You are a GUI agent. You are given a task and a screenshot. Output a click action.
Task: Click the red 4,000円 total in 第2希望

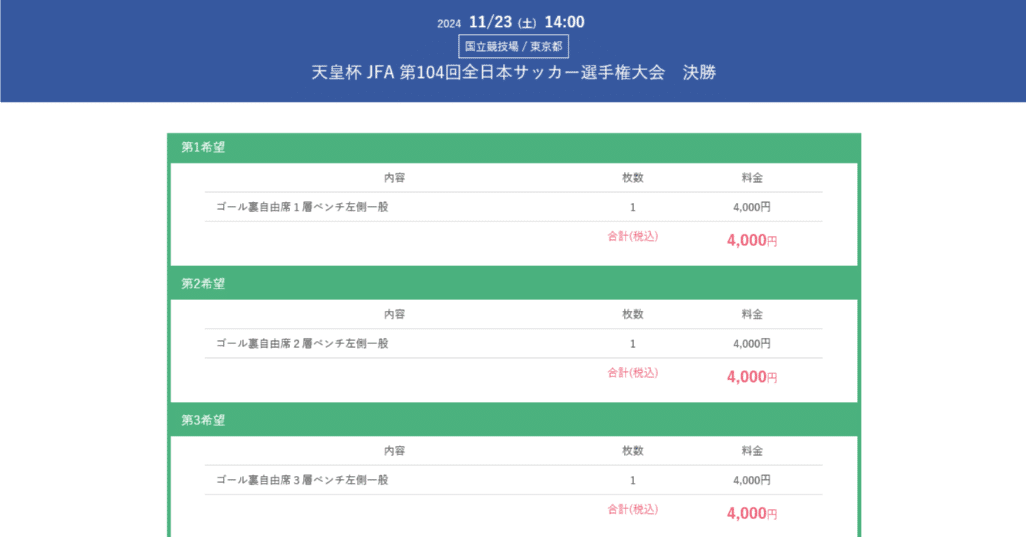pos(752,377)
